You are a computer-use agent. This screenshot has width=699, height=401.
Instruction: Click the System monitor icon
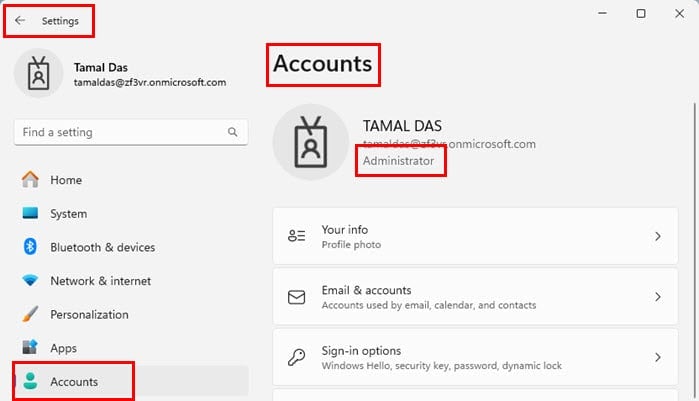tap(30, 213)
